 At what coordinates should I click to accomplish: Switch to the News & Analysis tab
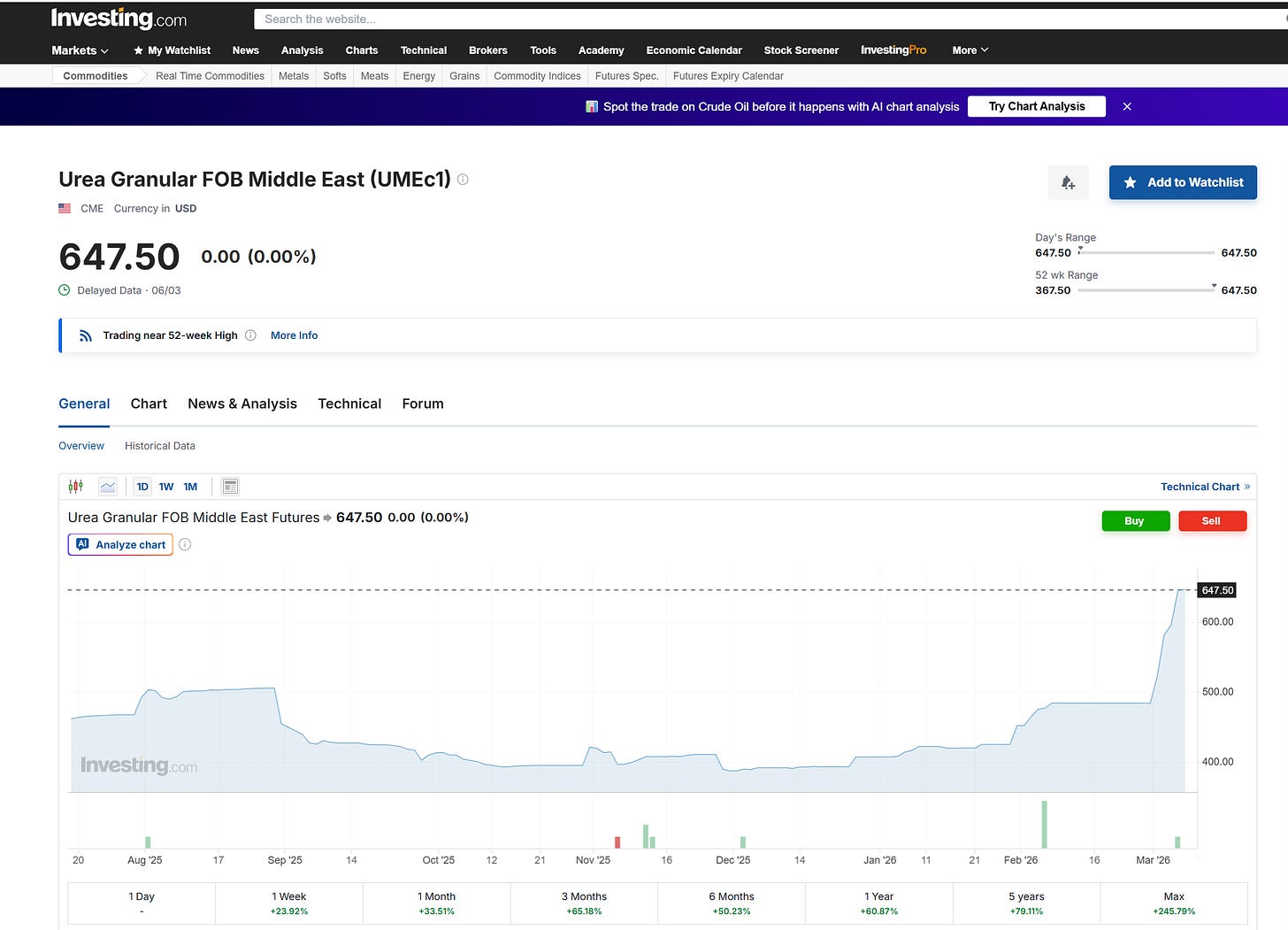click(242, 404)
